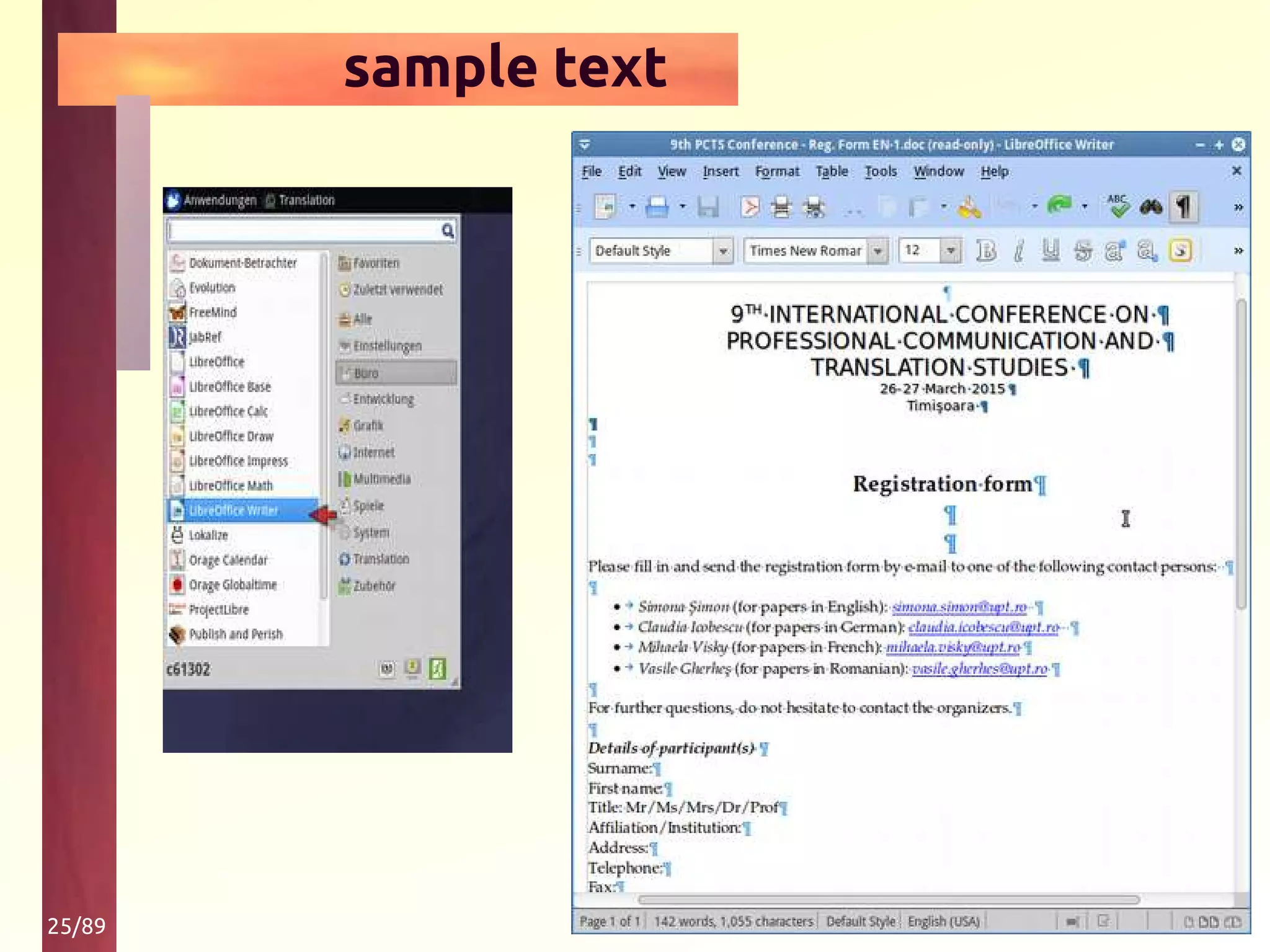Image resolution: width=1270 pixels, height=952 pixels.
Task: Expand the Default Style paragraph dropdown
Action: 723,251
